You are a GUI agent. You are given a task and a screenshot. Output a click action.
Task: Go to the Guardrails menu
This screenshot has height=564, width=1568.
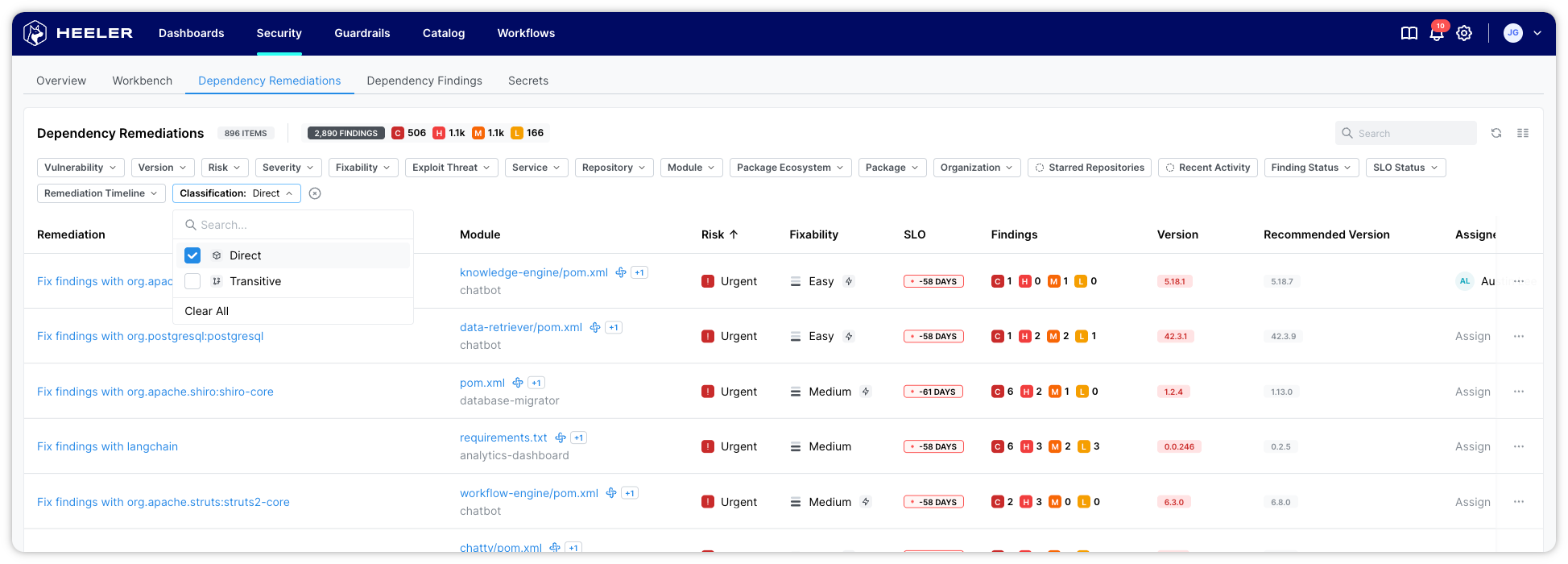[362, 33]
